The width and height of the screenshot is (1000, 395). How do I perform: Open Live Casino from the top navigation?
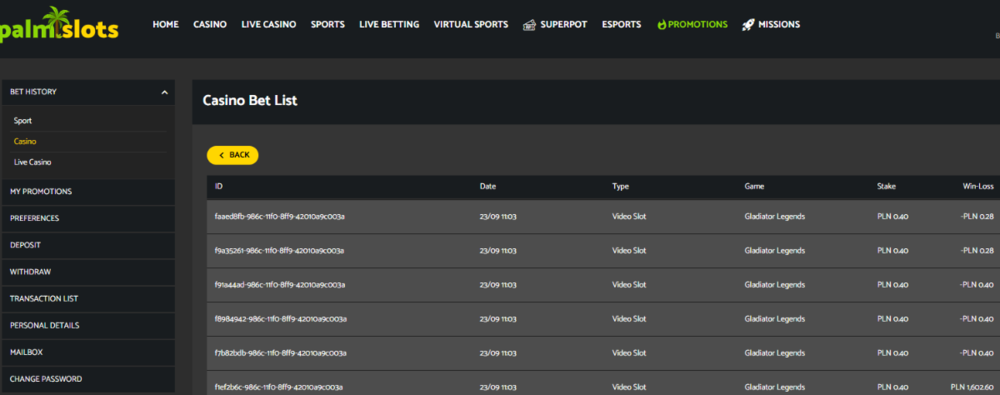point(268,25)
